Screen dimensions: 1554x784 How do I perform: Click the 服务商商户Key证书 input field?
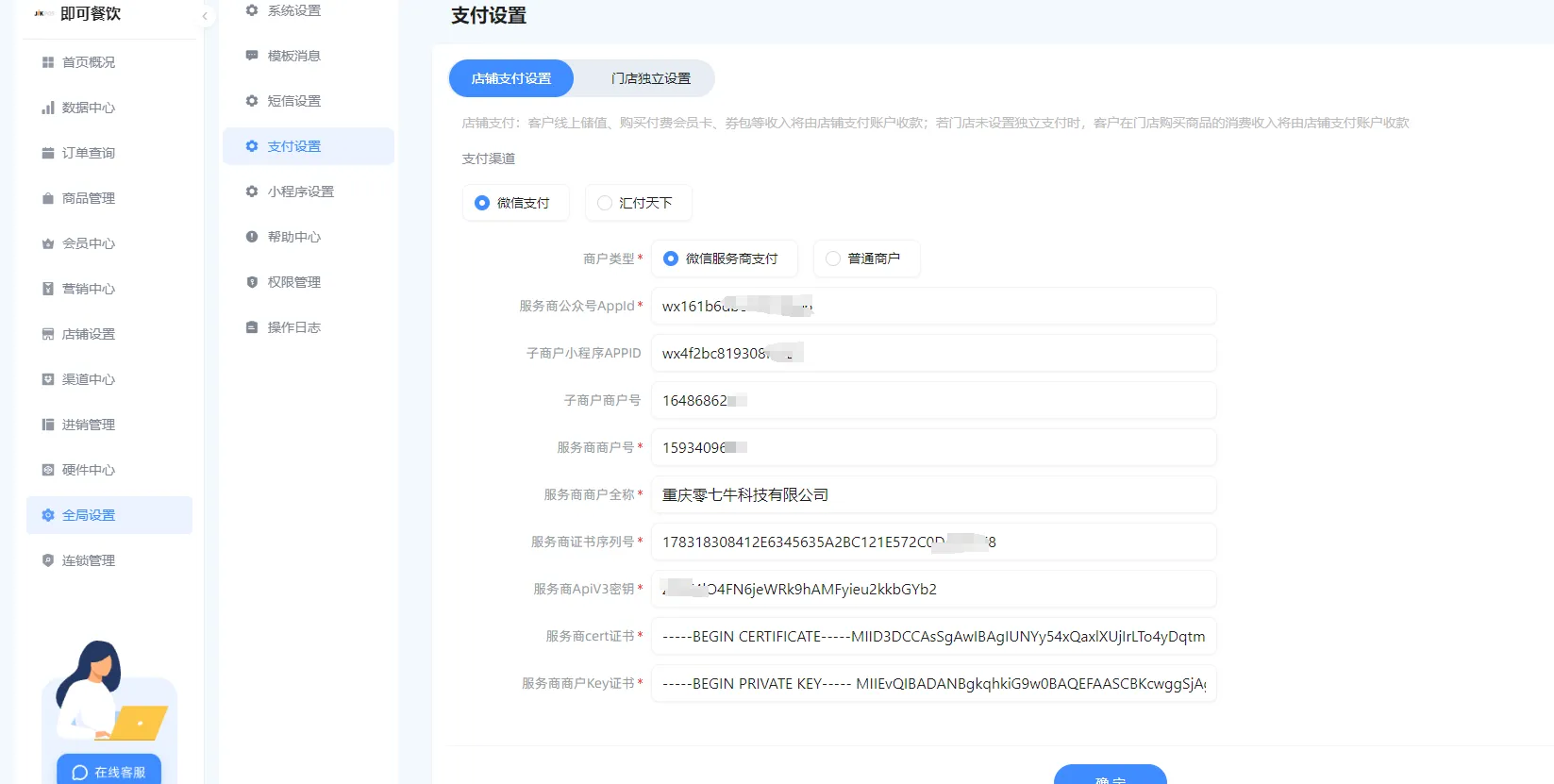click(933, 683)
